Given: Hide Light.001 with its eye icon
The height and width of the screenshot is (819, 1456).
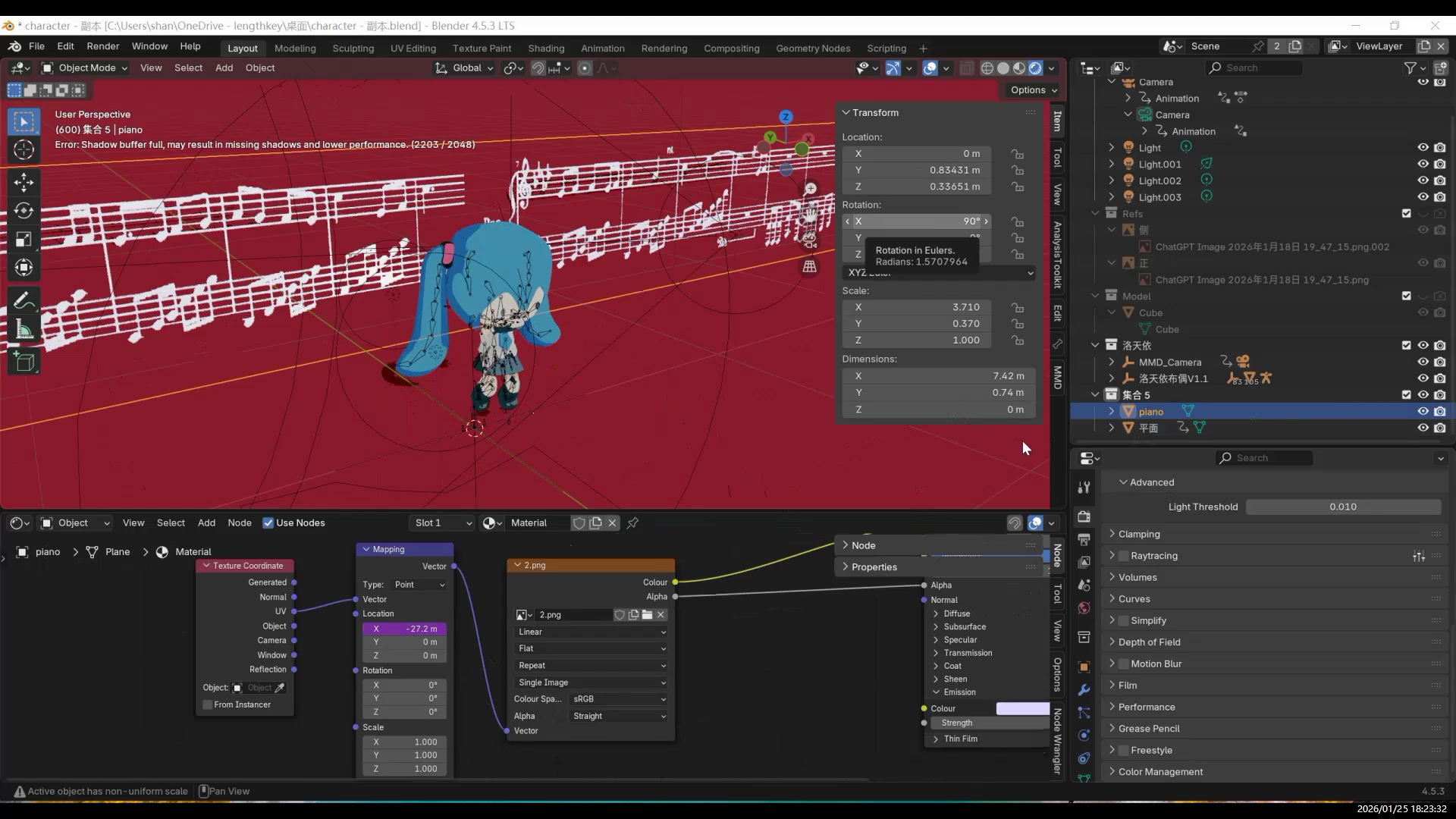Looking at the screenshot, I should pyautogui.click(x=1423, y=164).
